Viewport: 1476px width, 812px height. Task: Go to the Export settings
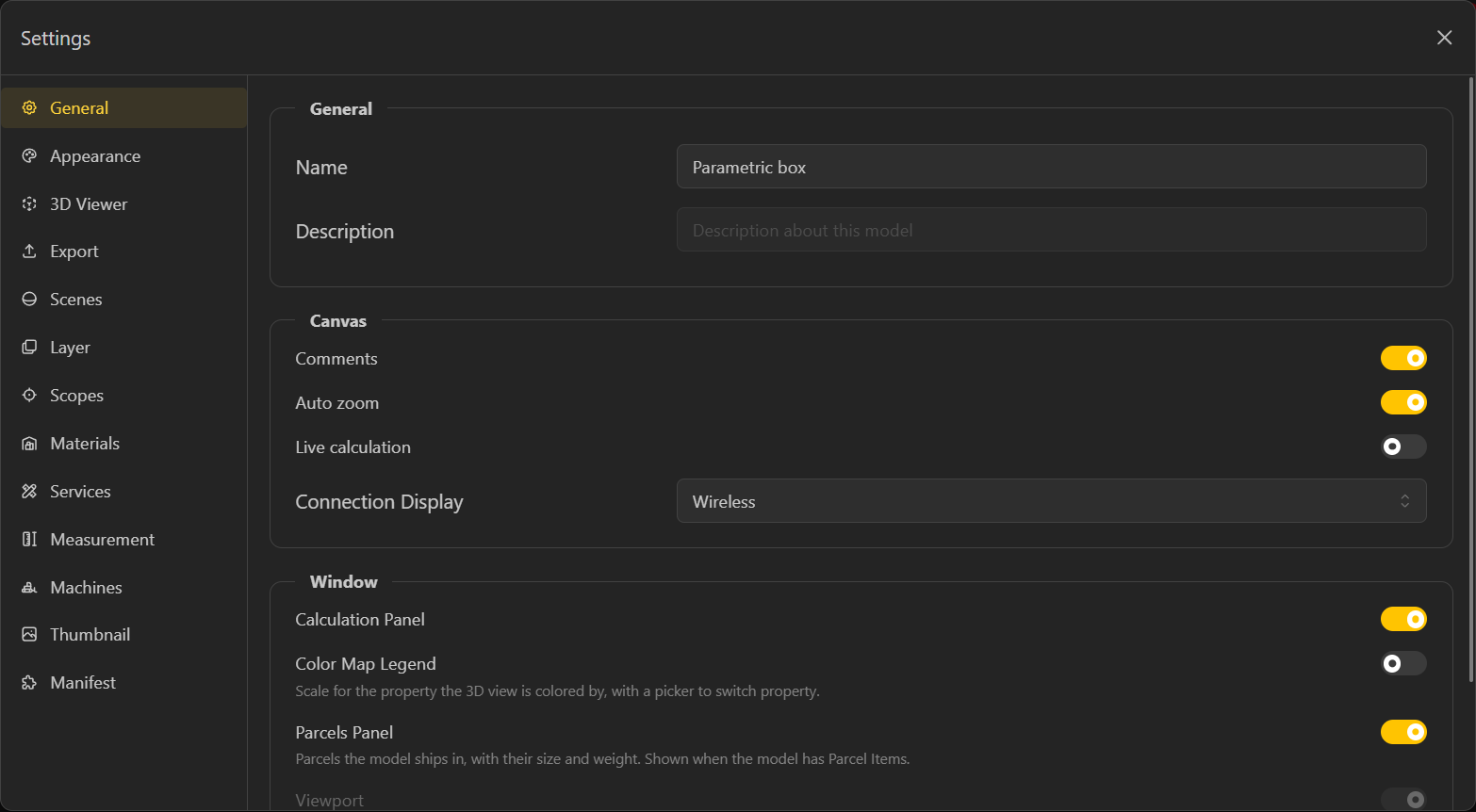tap(124, 252)
